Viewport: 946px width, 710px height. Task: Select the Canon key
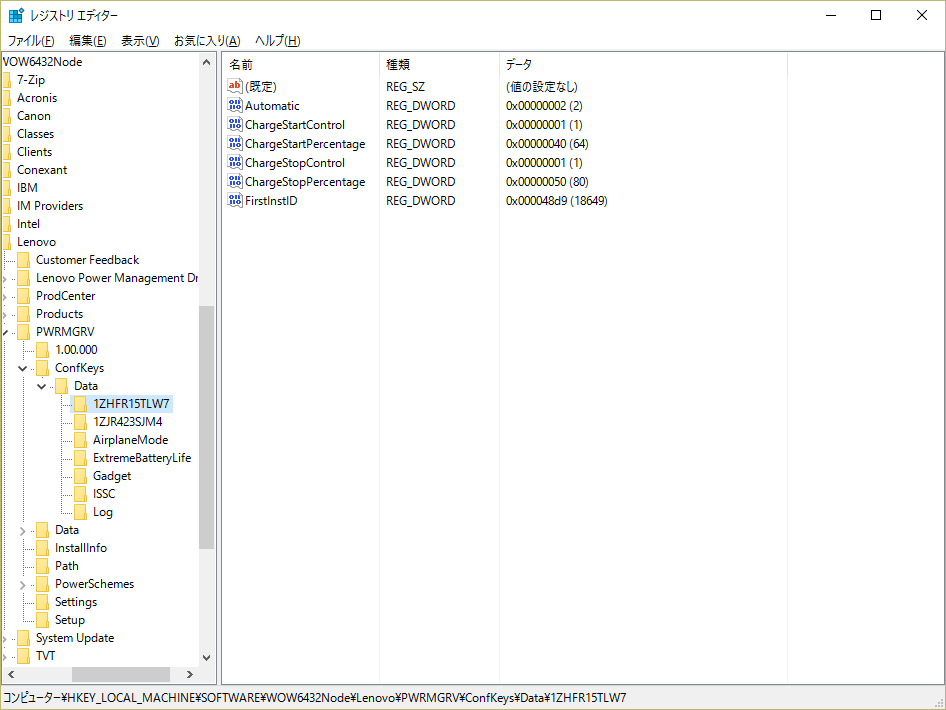pyautogui.click(x=34, y=116)
